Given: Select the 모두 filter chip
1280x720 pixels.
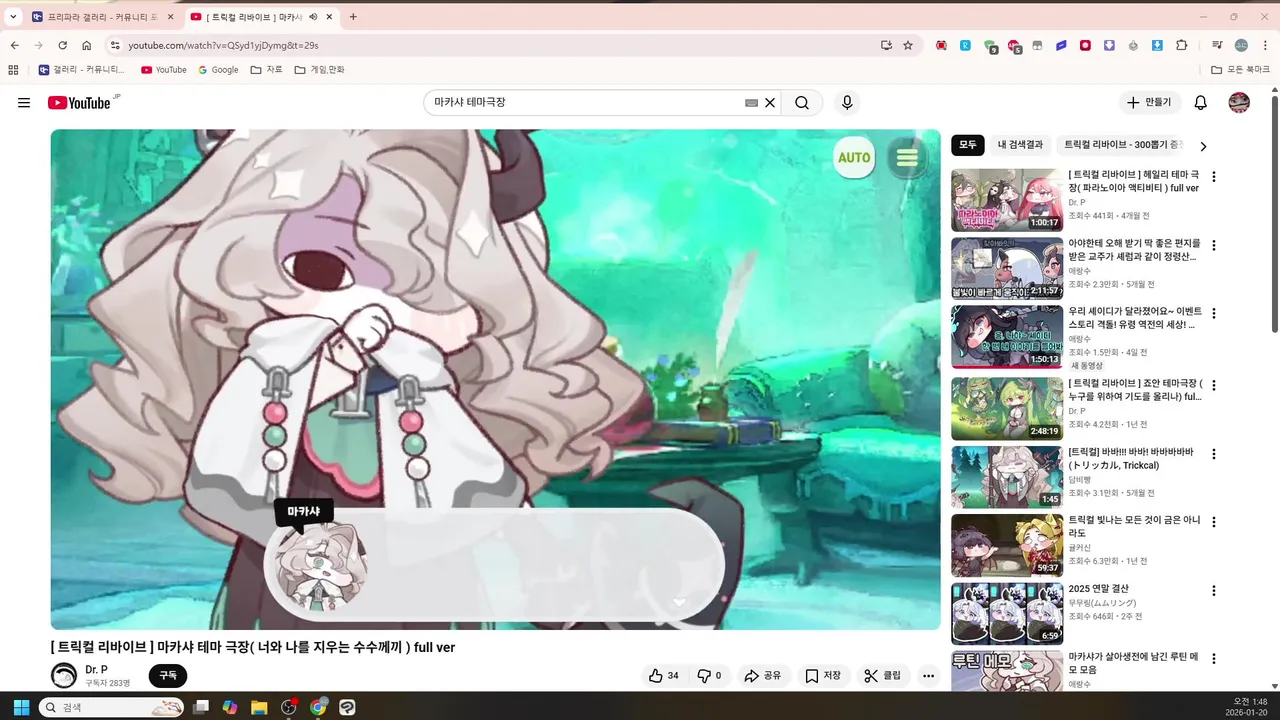Looking at the screenshot, I should click(968, 145).
